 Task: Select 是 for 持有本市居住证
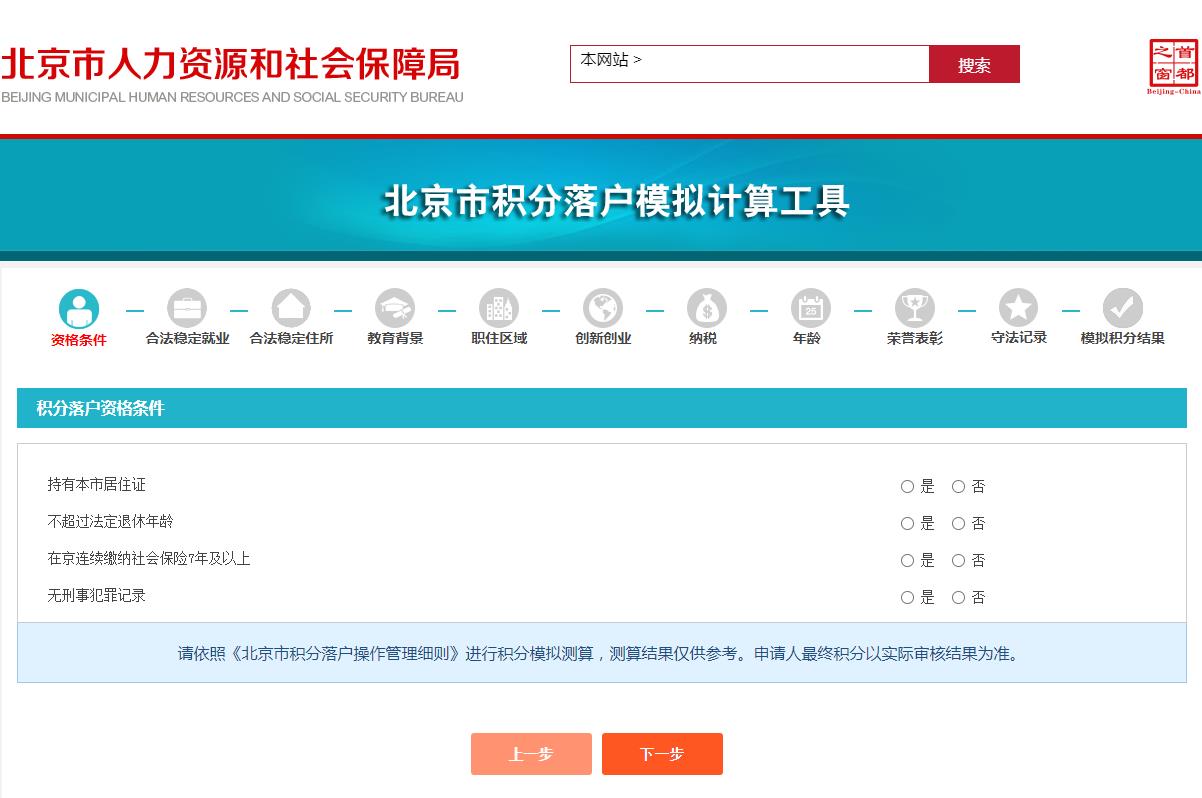pos(907,486)
